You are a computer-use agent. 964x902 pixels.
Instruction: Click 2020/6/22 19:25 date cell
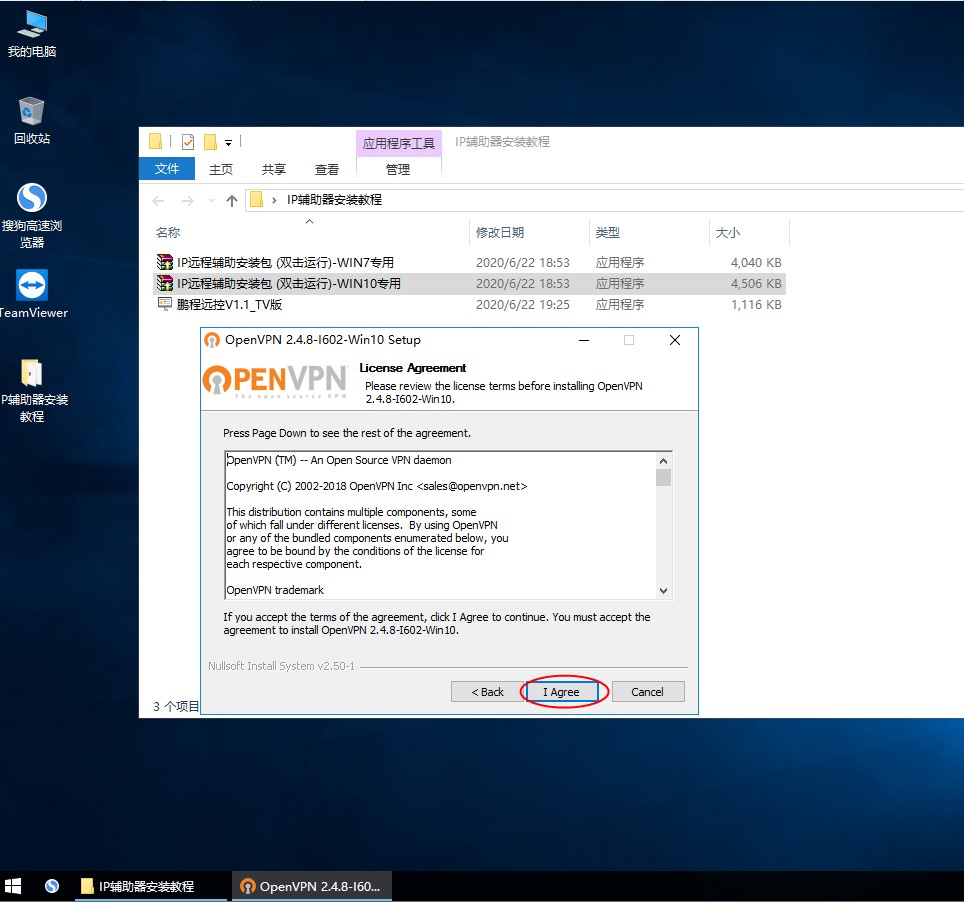[x=523, y=304]
